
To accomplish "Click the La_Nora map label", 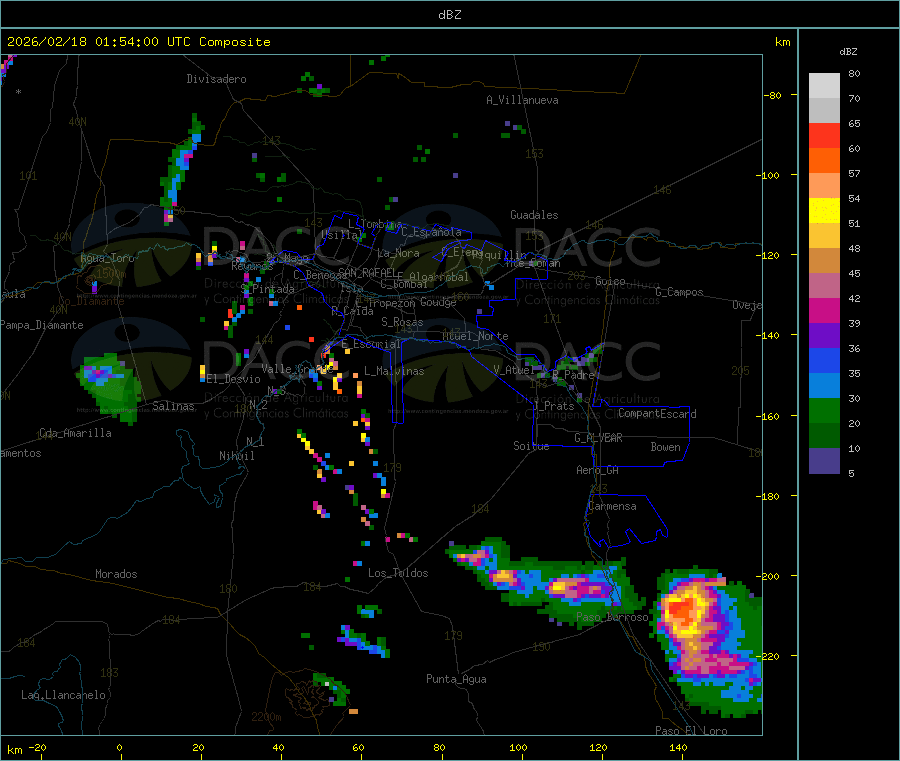I will (398, 253).
